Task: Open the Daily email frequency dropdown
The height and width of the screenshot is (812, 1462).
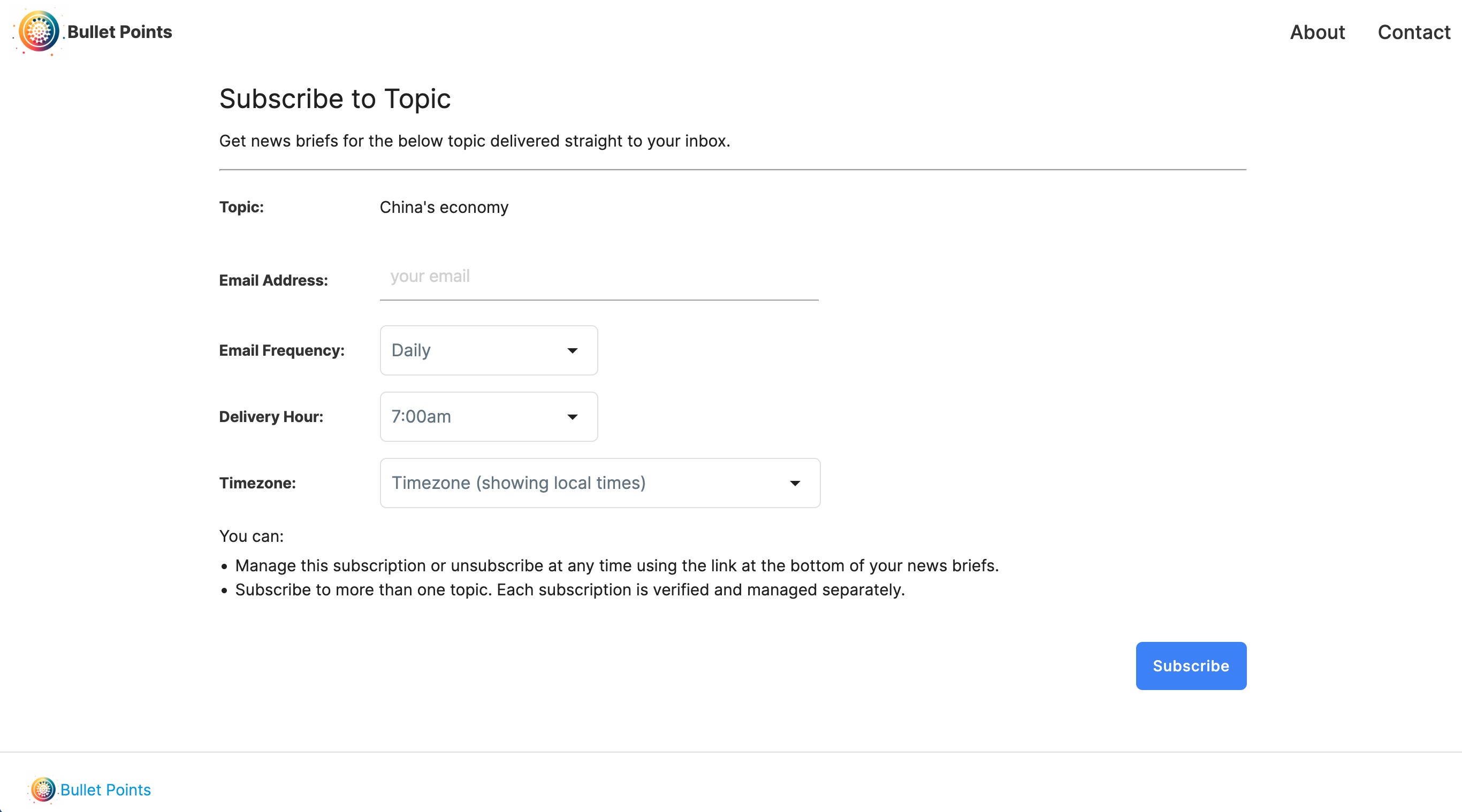Action: [x=489, y=350]
